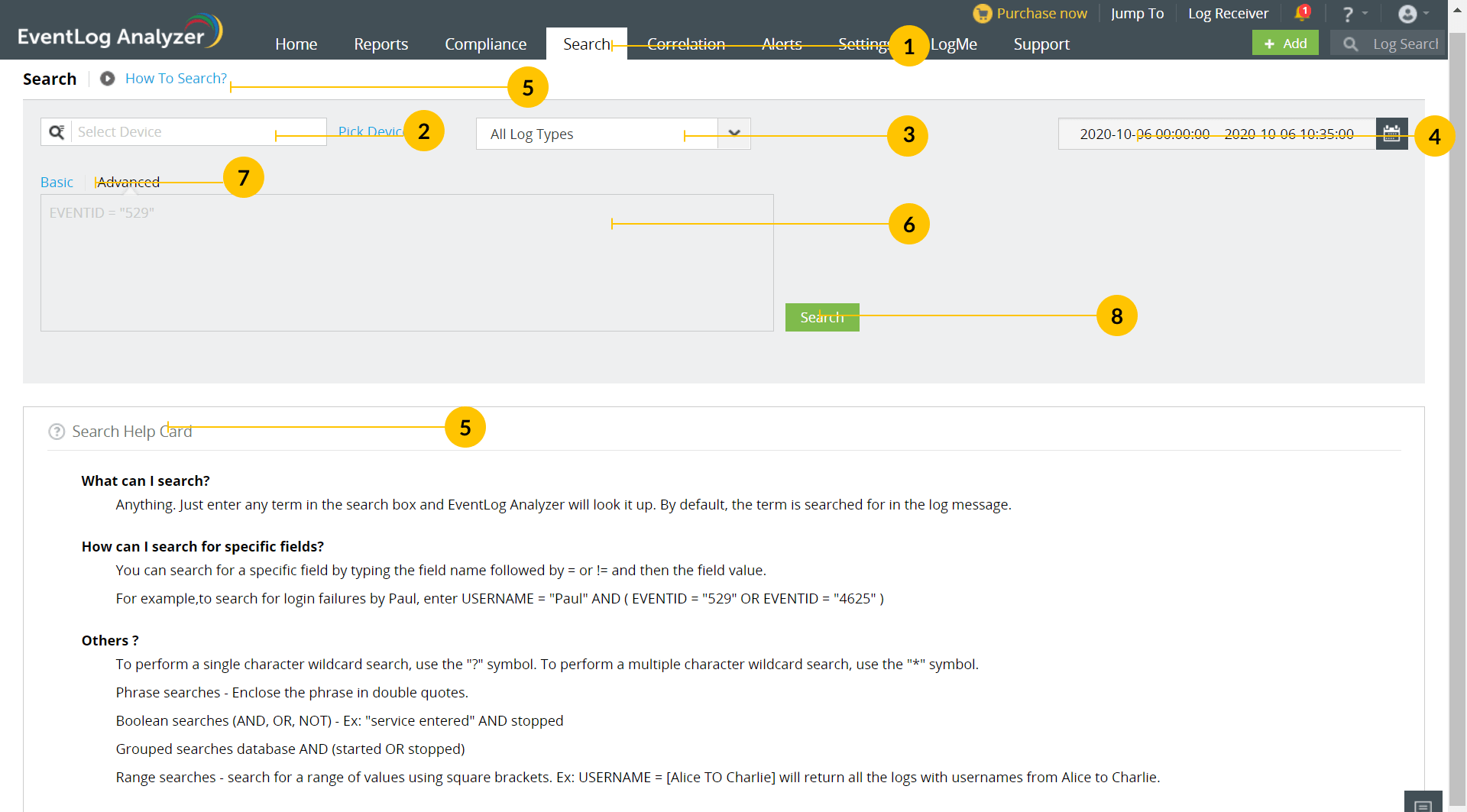1467x812 pixels.
Task: Click the Search Help Card question icon
Action: pos(57,432)
